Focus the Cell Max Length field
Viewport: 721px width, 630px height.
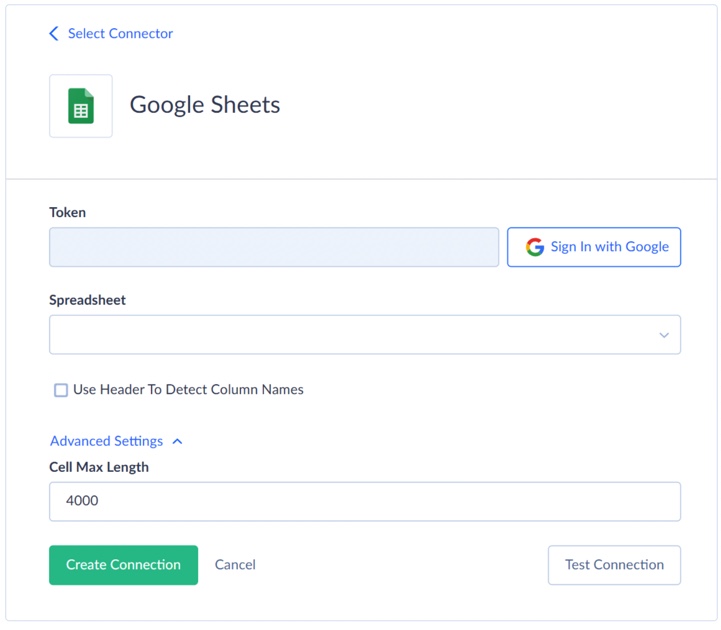point(365,501)
